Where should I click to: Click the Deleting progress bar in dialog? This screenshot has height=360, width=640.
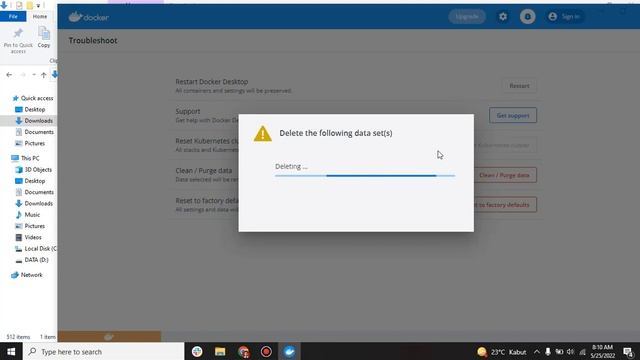tap(365, 176)
